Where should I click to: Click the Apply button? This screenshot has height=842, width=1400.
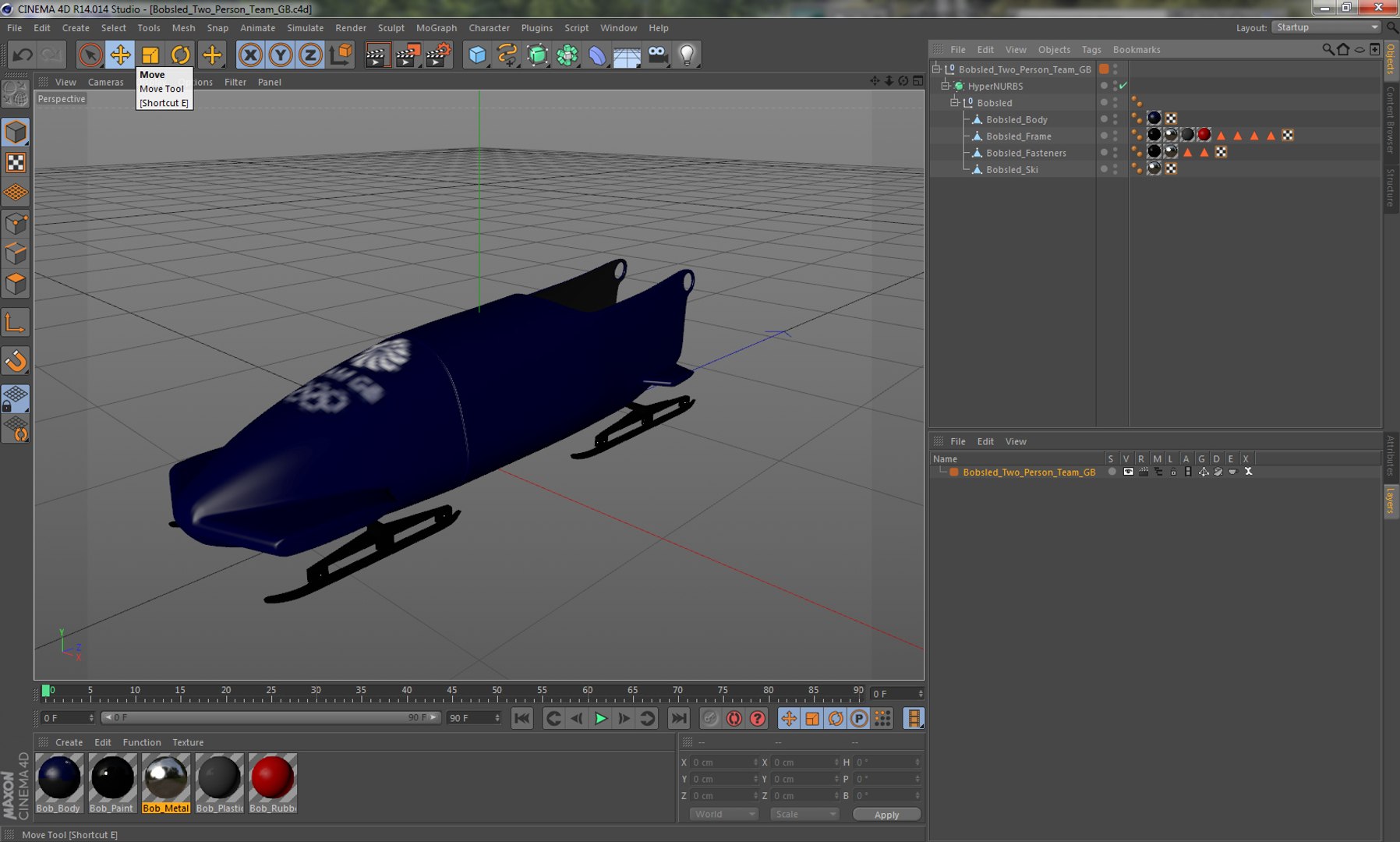(886, 815)
